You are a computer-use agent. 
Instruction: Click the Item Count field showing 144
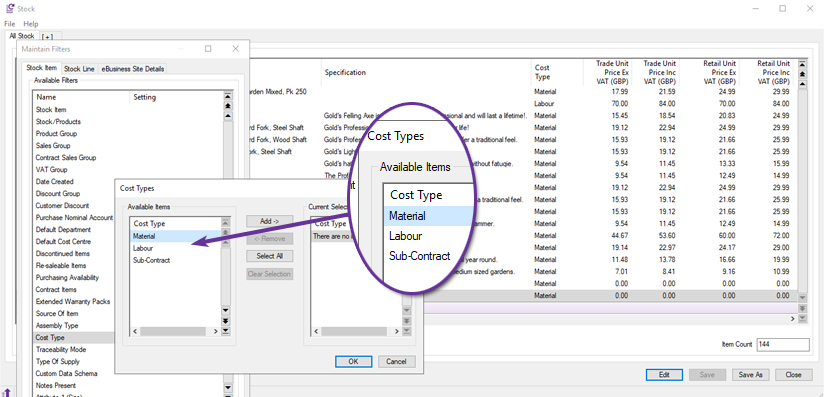(x=782, y=344)
